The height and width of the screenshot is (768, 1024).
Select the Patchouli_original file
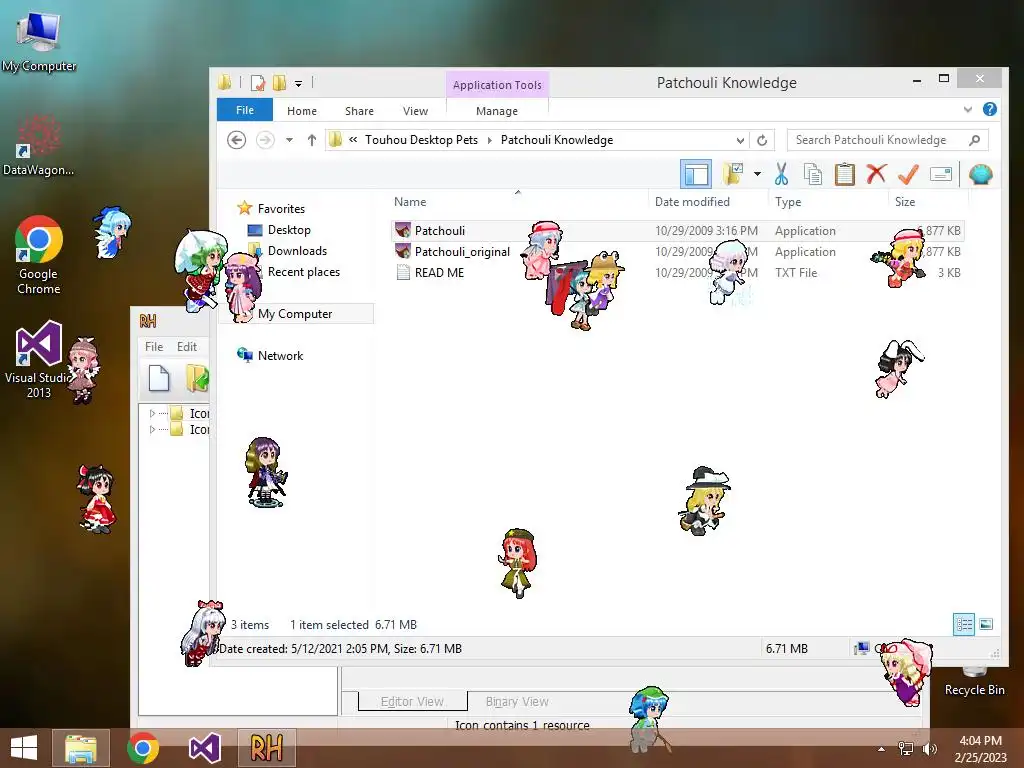click(x=462, y=251)
